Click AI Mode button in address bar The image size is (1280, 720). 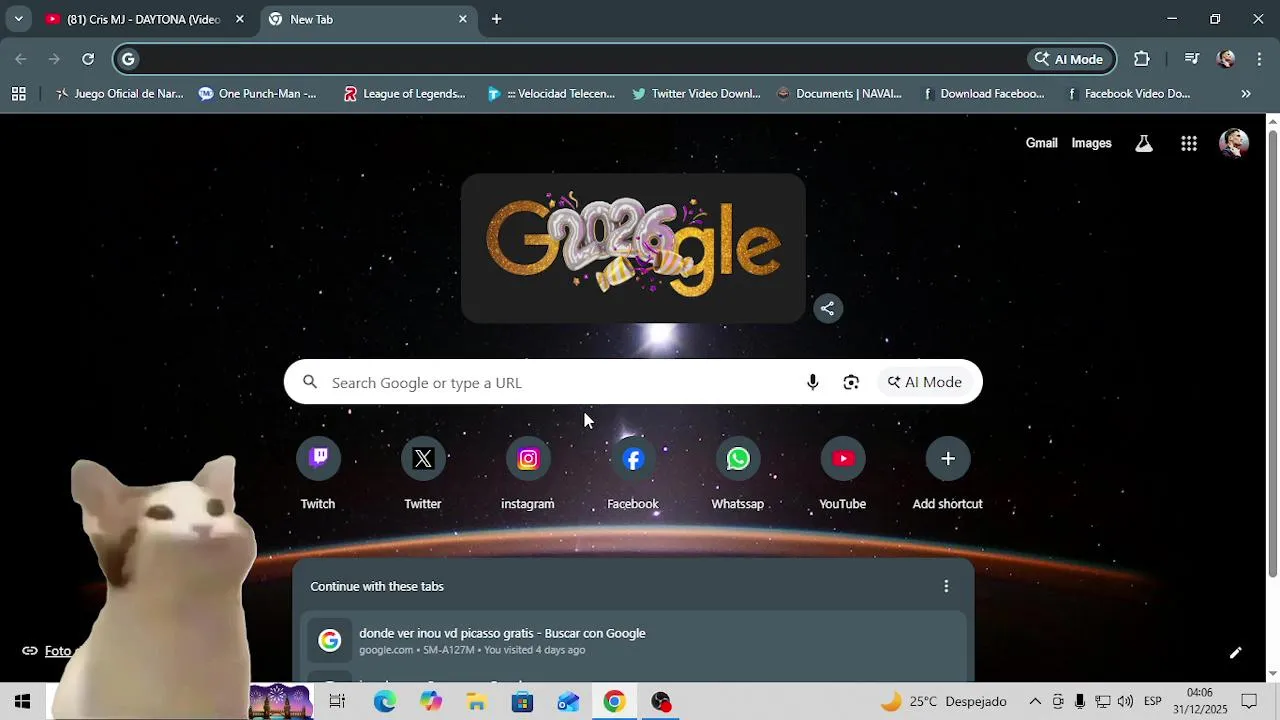point(1069,59)
